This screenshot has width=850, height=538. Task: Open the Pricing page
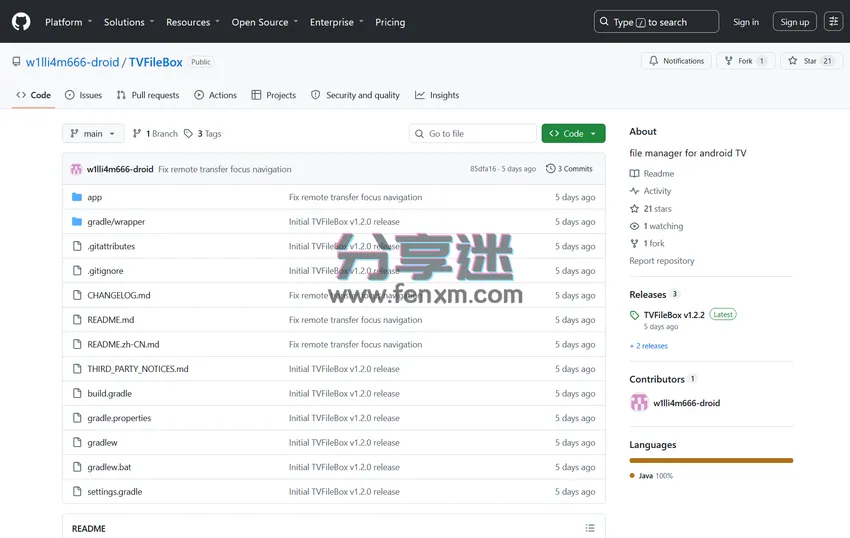390,22
